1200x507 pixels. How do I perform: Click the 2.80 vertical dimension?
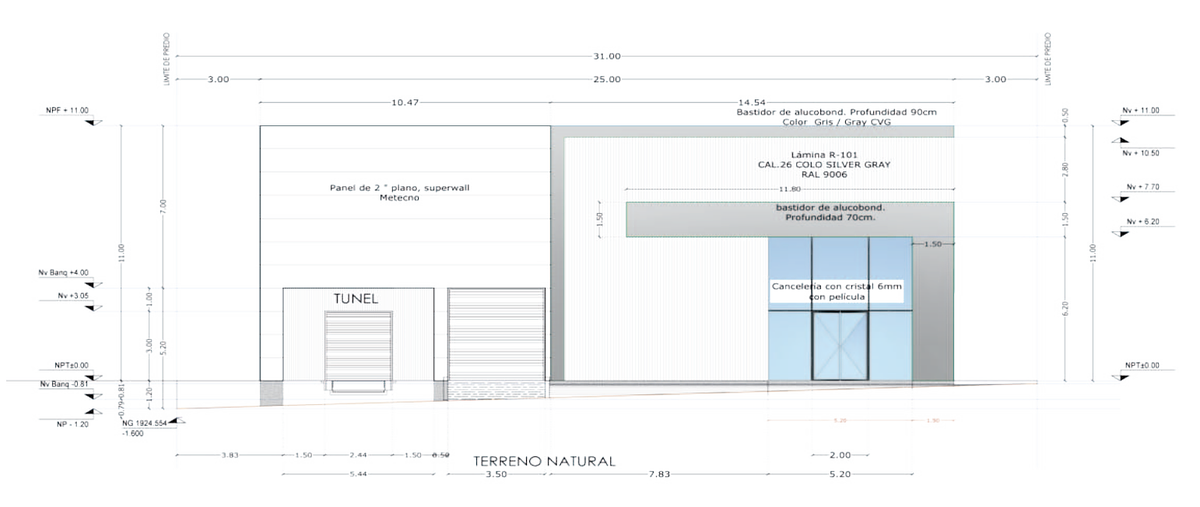pos(1064,169)
